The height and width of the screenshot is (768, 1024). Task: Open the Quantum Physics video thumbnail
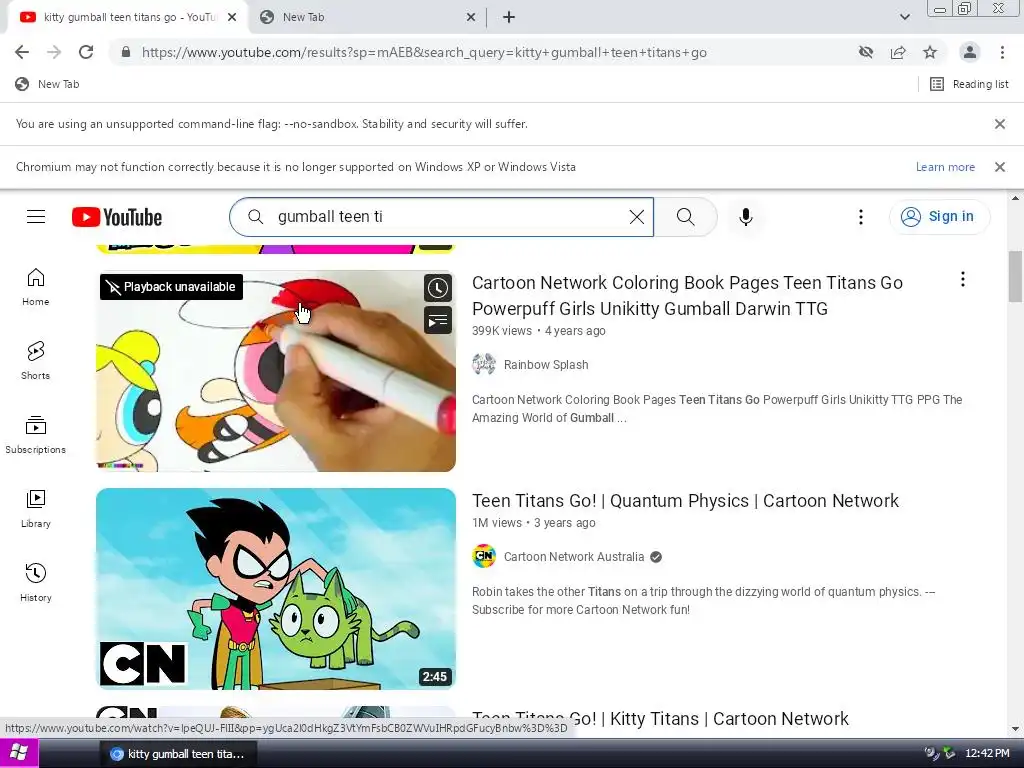click(276, 589)
